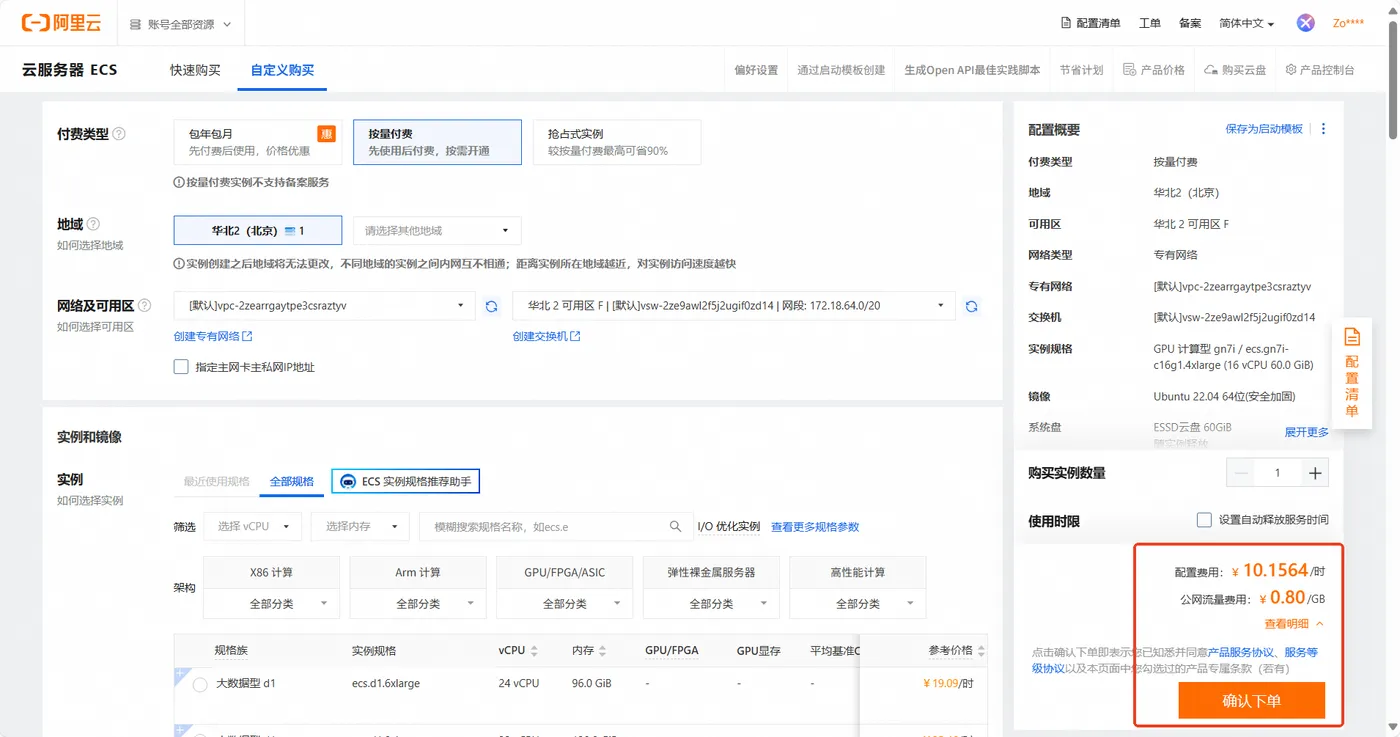Click the purple user avatar icon
The image size is (1400, 737).
point(1306,23)
